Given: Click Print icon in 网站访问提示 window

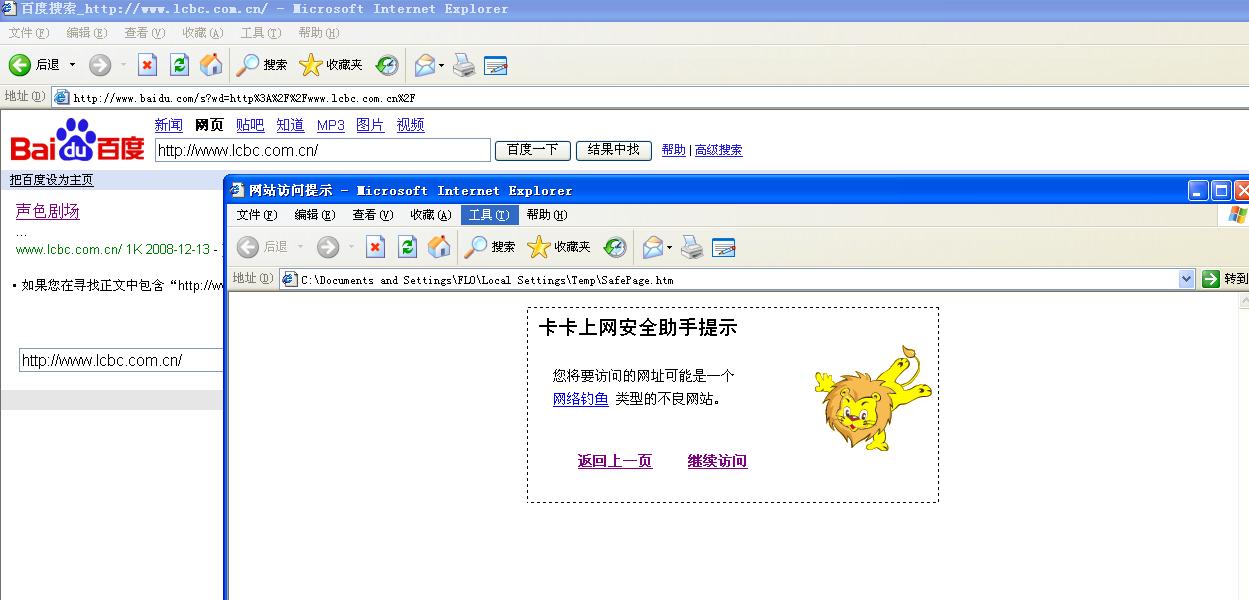Looking at the screenshot, I should (692, 247).
